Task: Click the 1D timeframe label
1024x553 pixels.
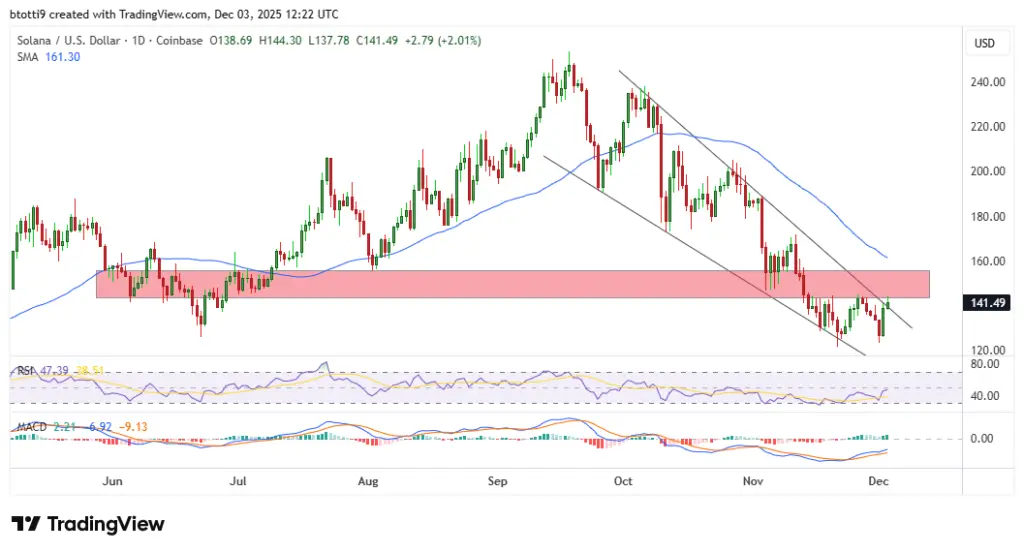Action: click(x=138, y=40)
